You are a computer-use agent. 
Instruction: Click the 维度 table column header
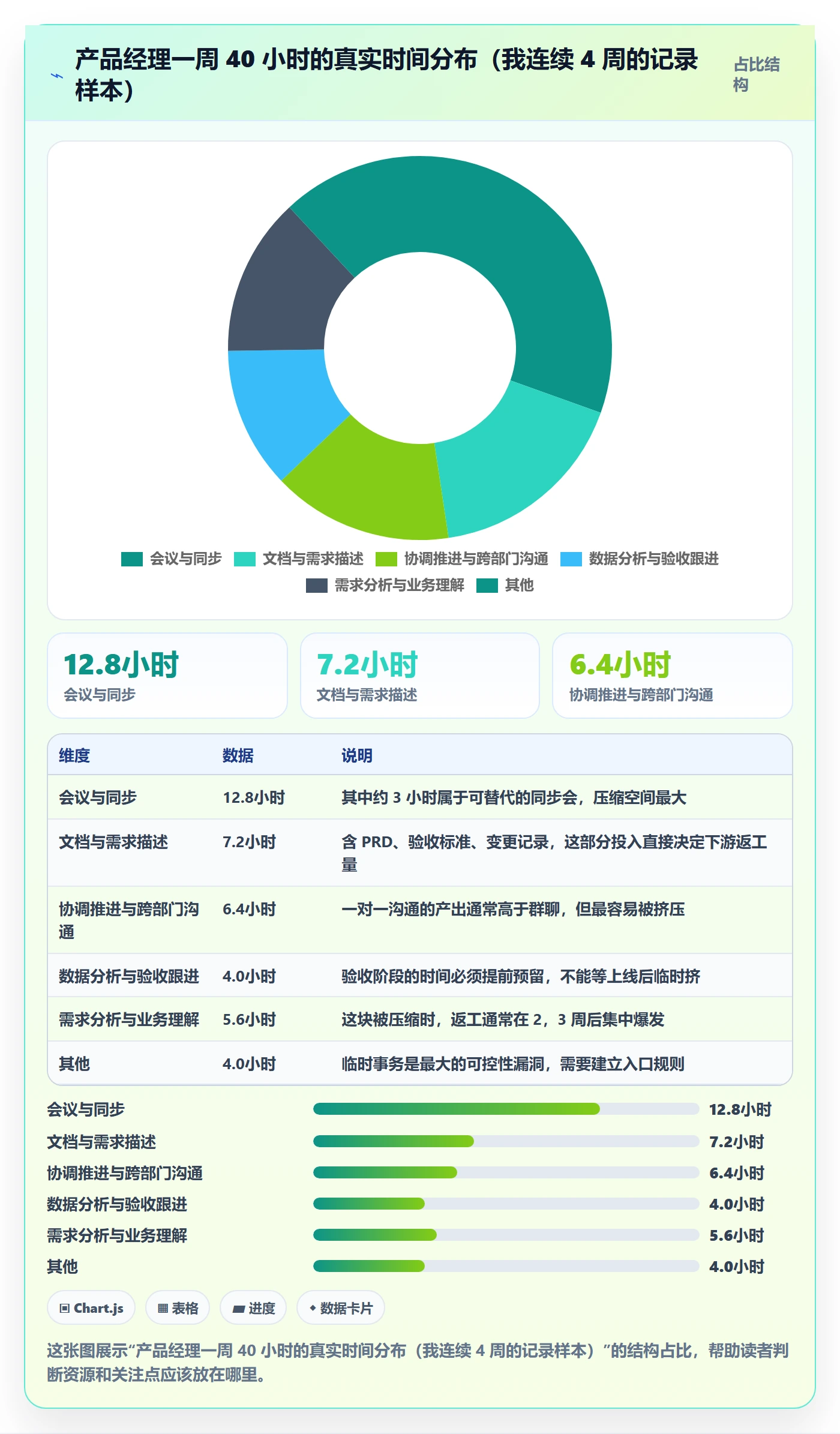point(74,755)
